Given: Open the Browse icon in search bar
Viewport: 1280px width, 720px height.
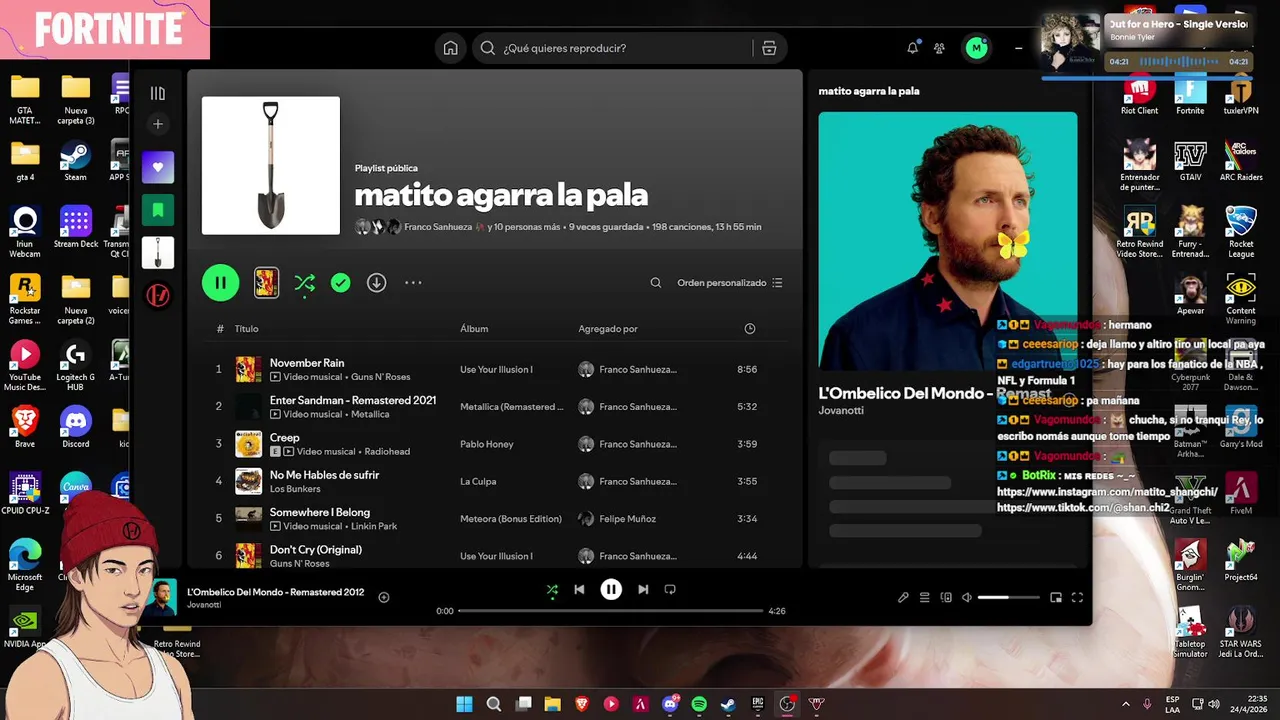Looking at the screenshot, I should click(x=769, y=48).
